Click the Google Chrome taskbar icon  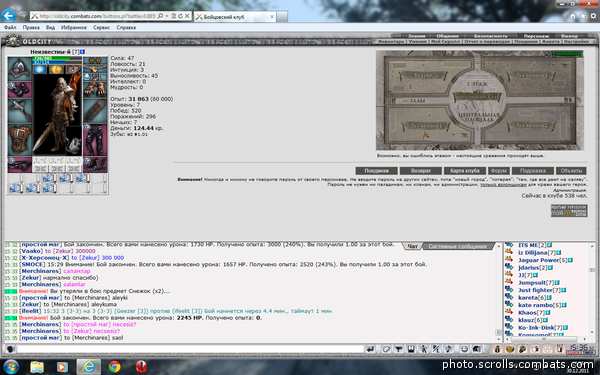114,367
